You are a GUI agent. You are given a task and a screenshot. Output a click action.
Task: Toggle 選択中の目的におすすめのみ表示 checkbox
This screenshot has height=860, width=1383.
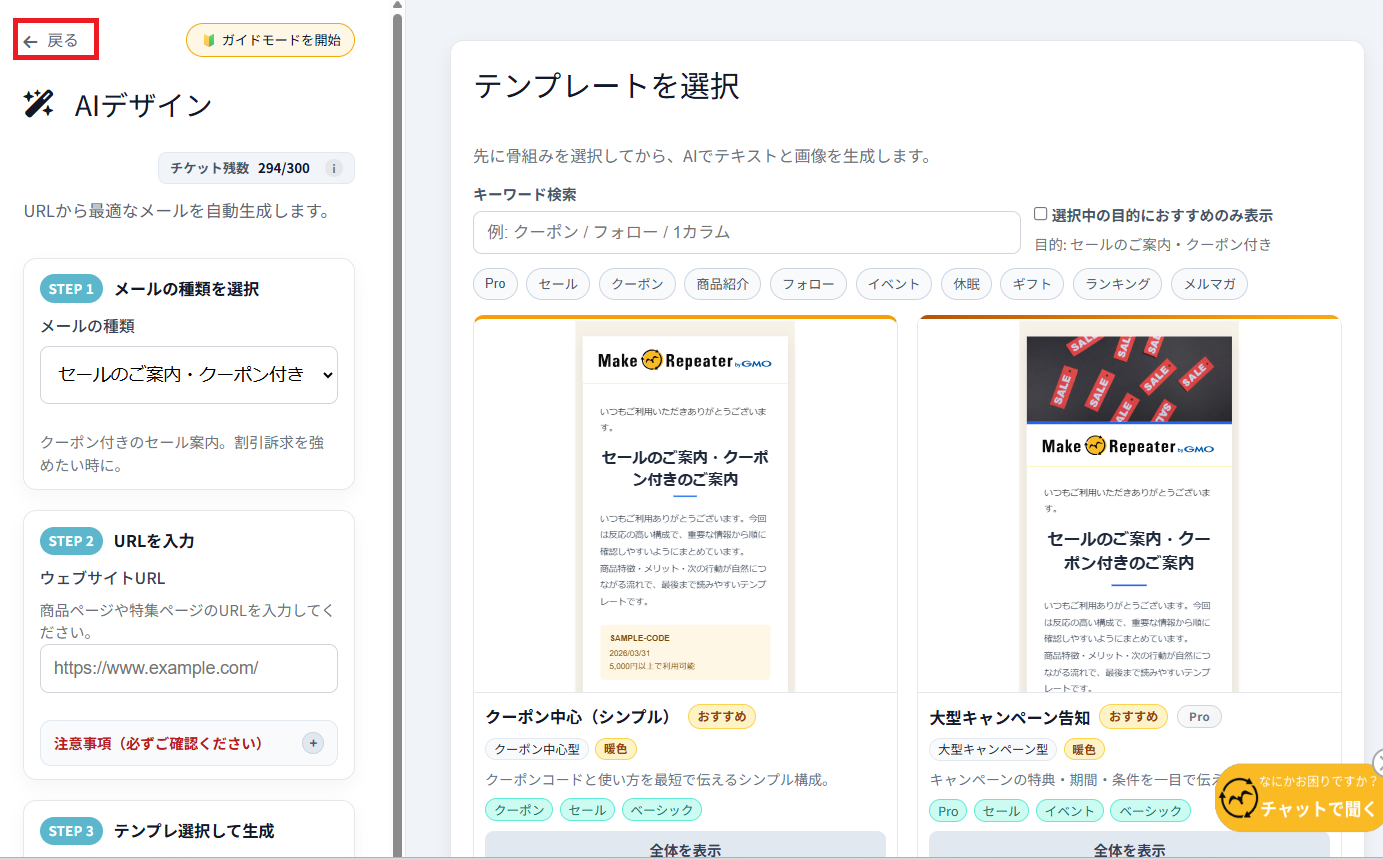1041,214
